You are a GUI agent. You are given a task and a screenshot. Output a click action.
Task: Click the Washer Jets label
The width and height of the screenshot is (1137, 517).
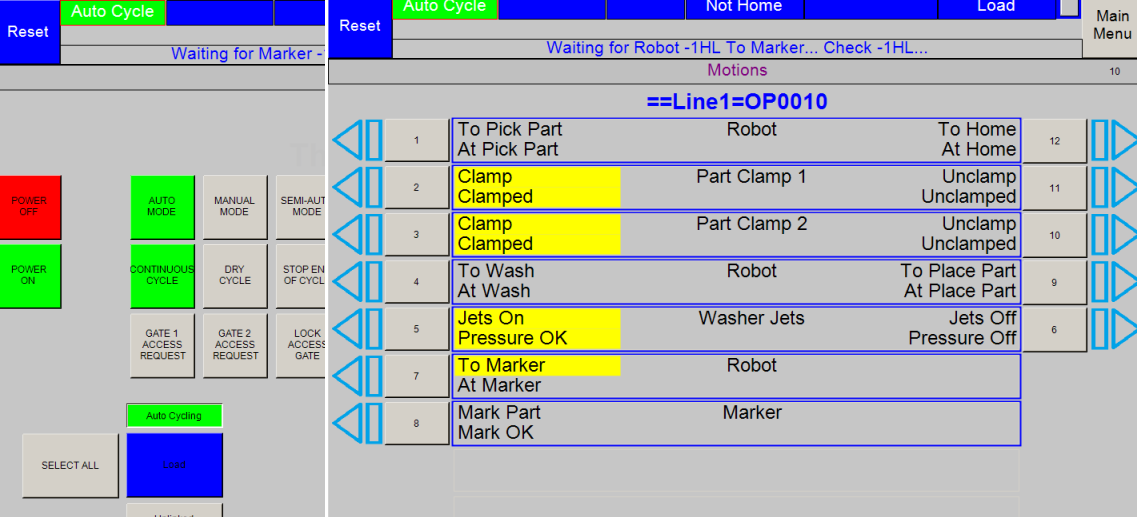(751, 318)
